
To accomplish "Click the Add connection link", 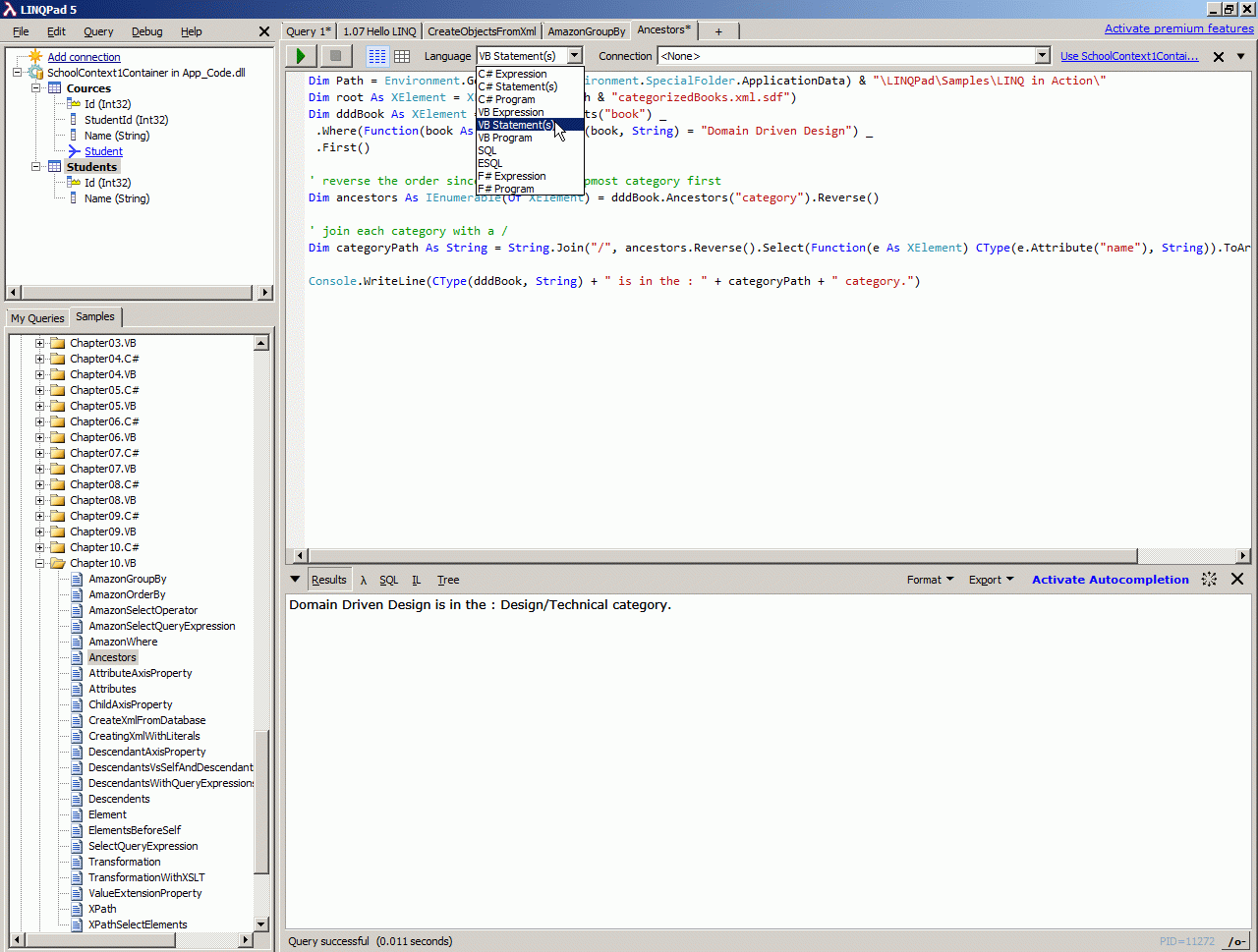I will point(85,57).
